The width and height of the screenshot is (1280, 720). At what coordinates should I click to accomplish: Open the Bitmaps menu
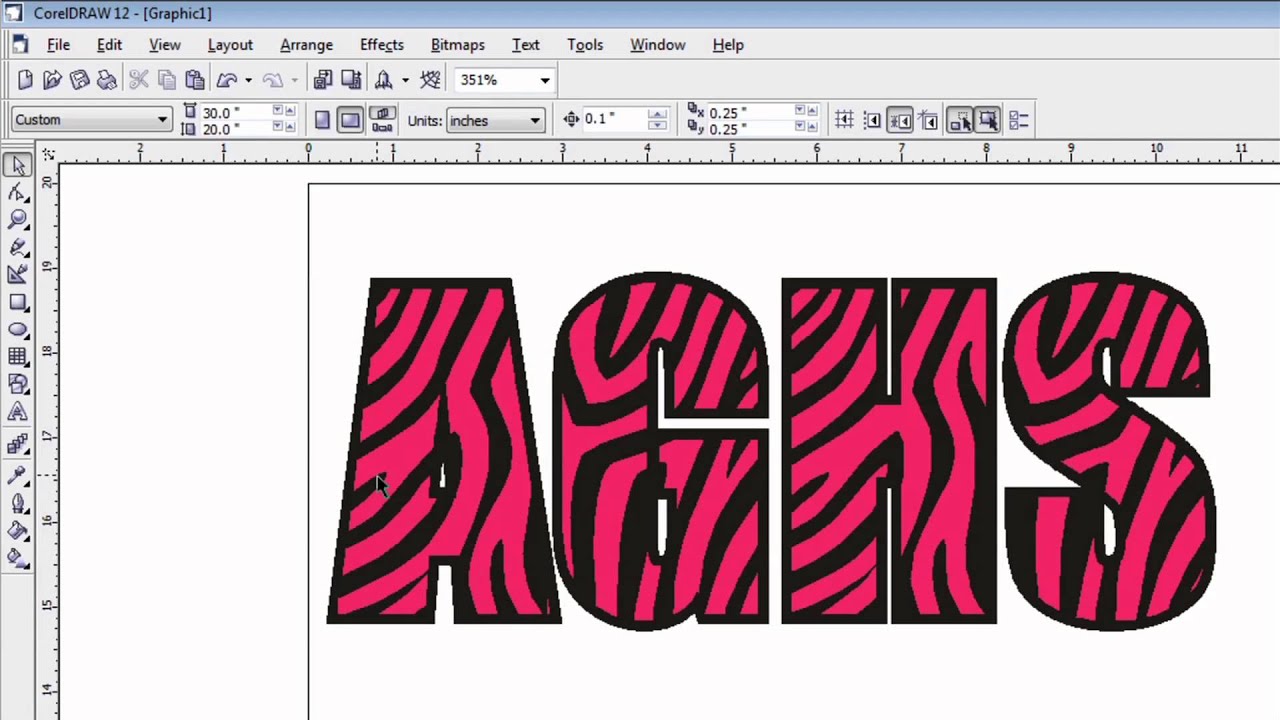(x=458, y=45)
